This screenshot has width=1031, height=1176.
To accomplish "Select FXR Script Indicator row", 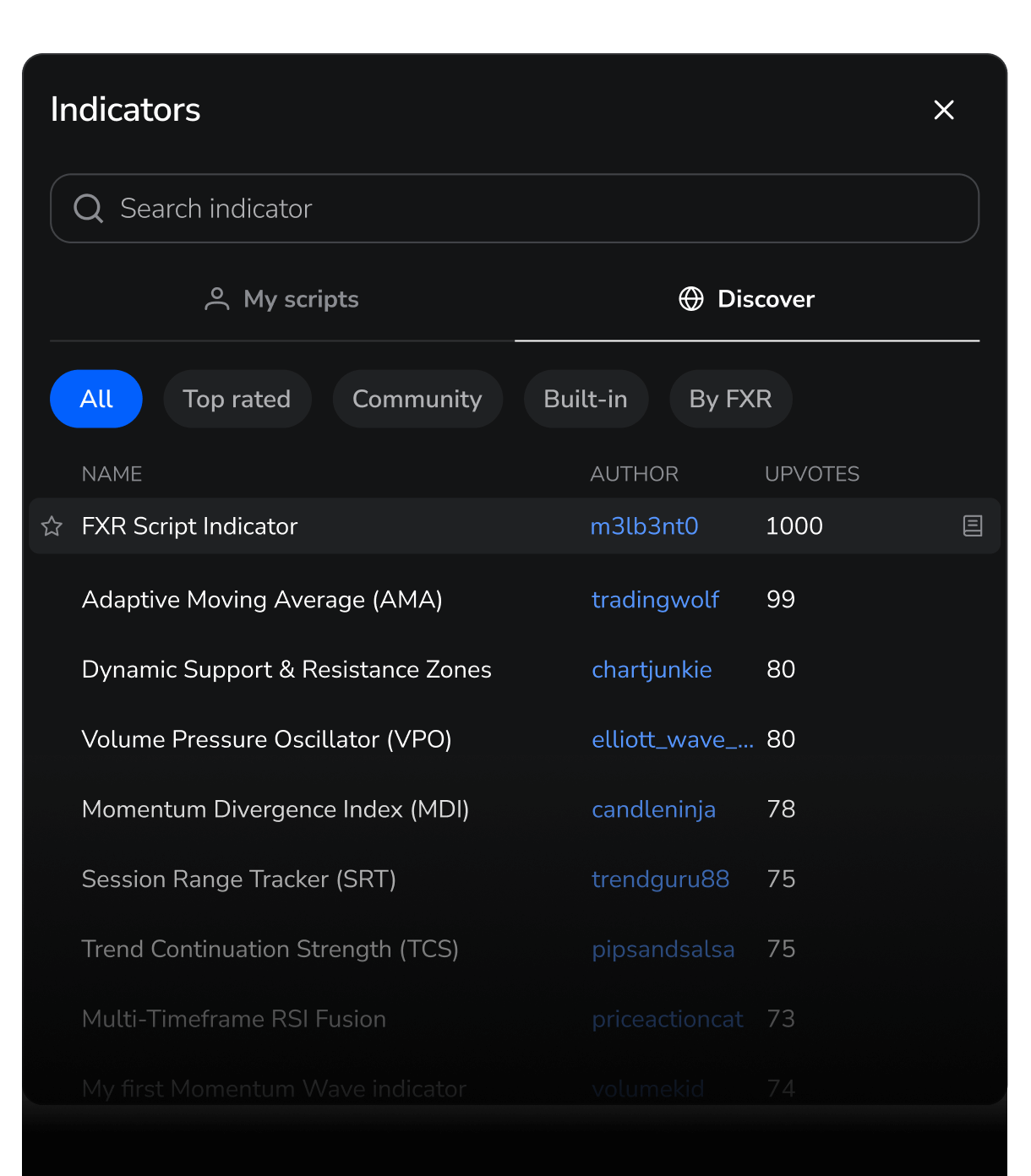I will click(x=515, y=526).
